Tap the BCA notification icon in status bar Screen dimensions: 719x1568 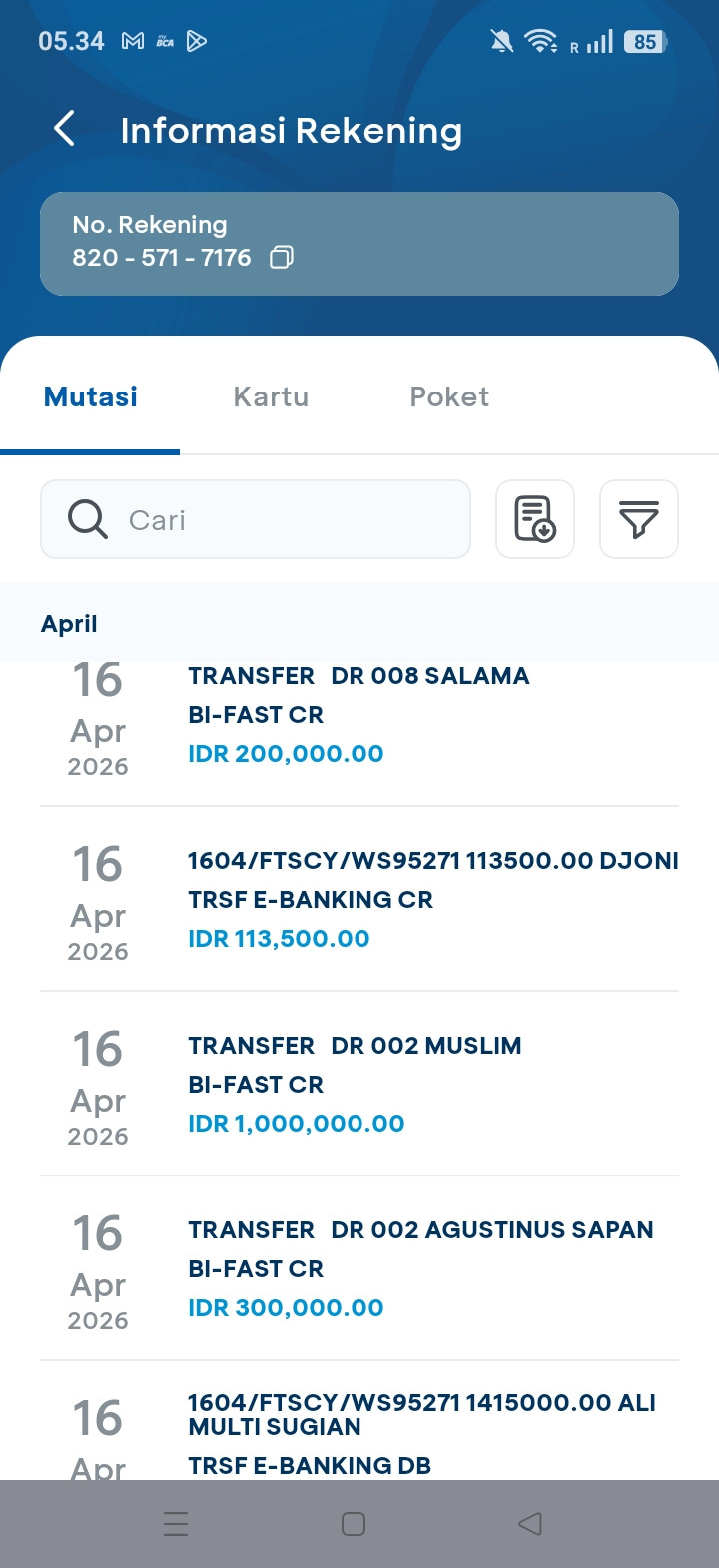point(165,41)
